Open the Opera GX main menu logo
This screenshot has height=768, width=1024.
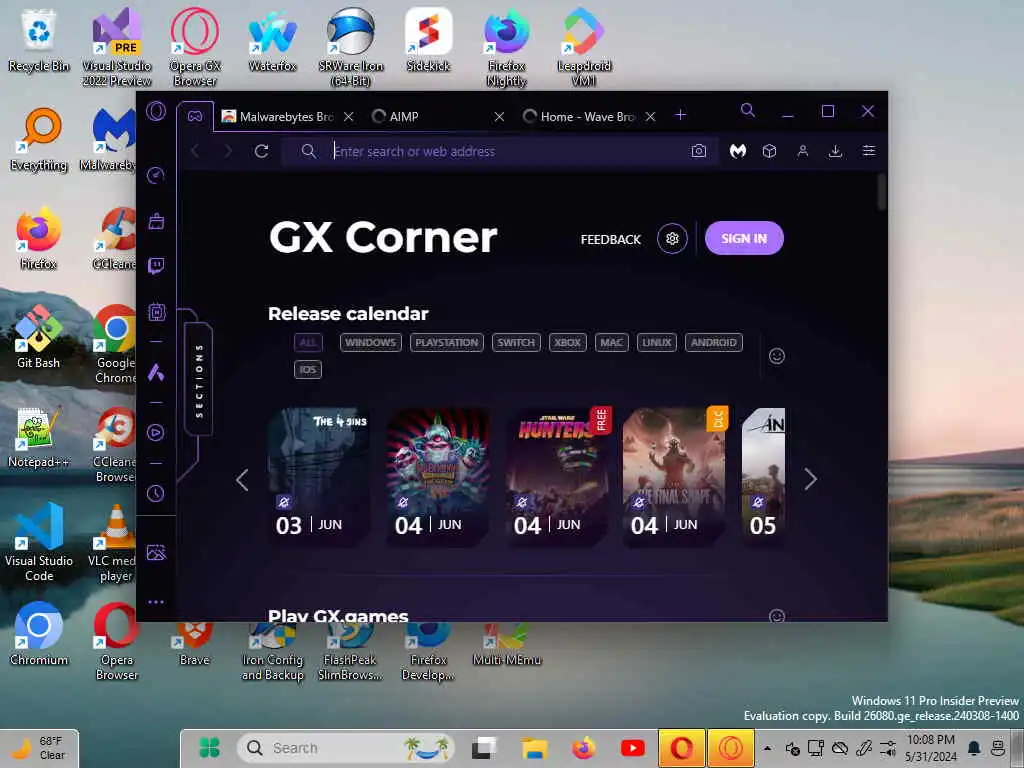click(x=156, y=111)
